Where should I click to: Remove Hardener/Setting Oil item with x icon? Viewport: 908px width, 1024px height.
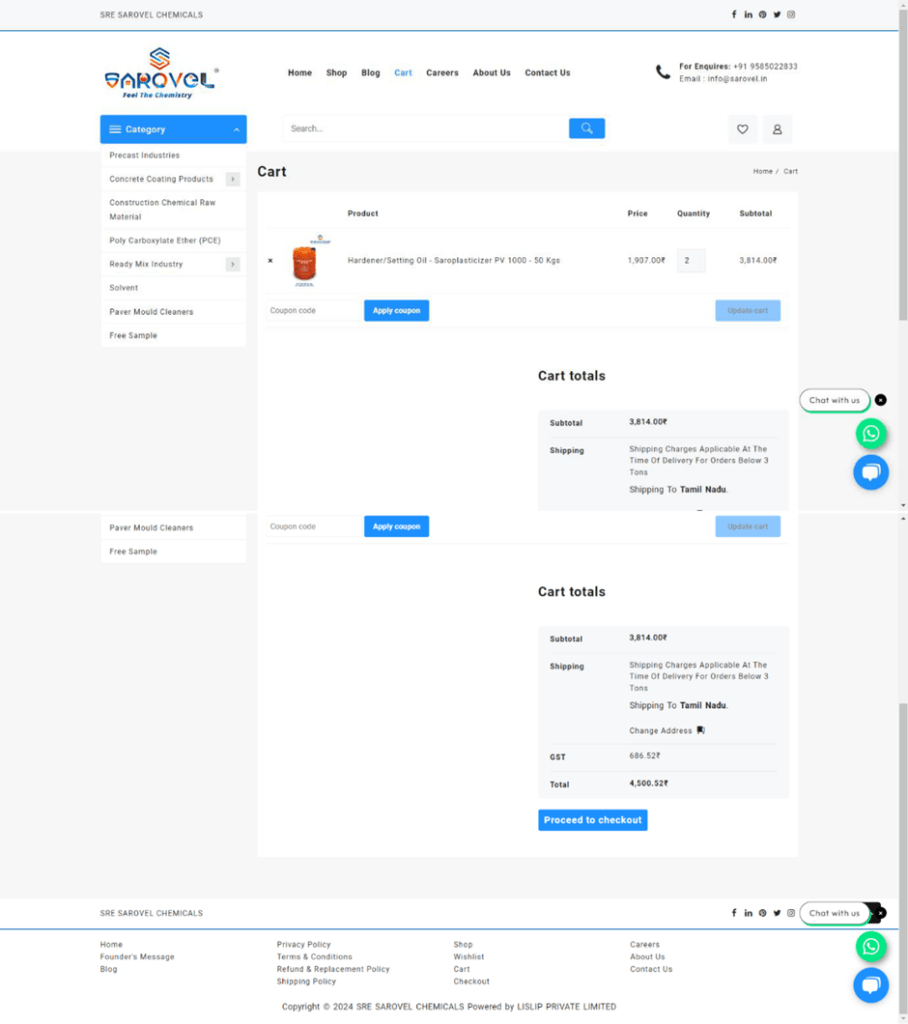(270, 261)
